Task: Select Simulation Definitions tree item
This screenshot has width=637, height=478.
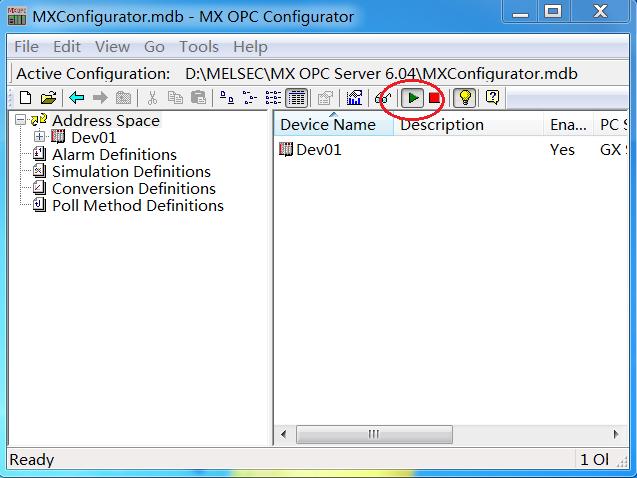Action: pyautogui.click(x=131, y=172)
